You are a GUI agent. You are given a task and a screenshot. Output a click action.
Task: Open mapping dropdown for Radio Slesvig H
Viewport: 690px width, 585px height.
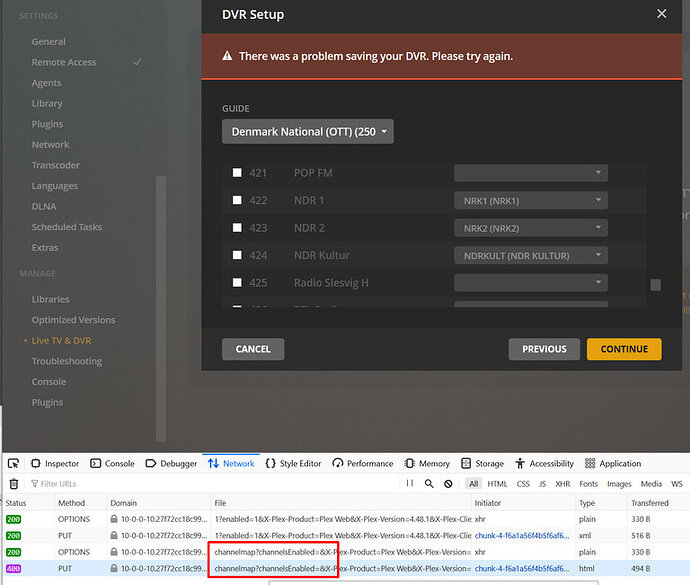click(531, 283)
